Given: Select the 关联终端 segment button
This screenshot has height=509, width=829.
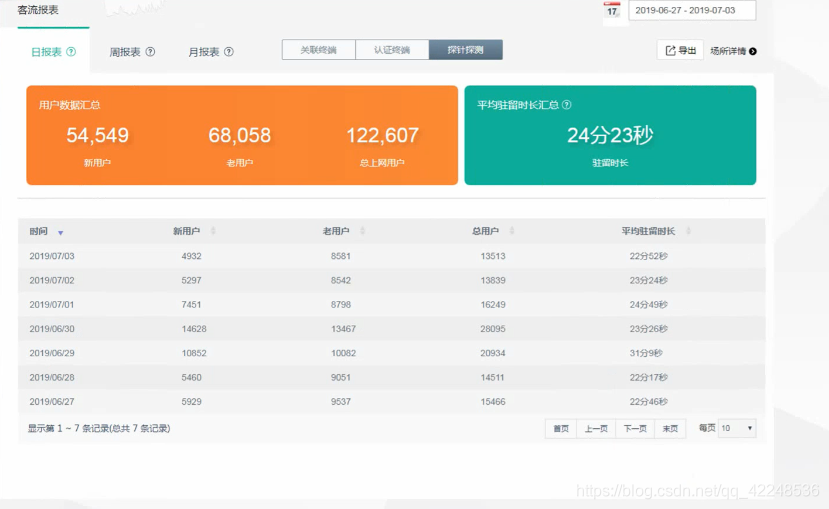Looking at the screenshot, I should pyautogui.click(x=319, y=50).
